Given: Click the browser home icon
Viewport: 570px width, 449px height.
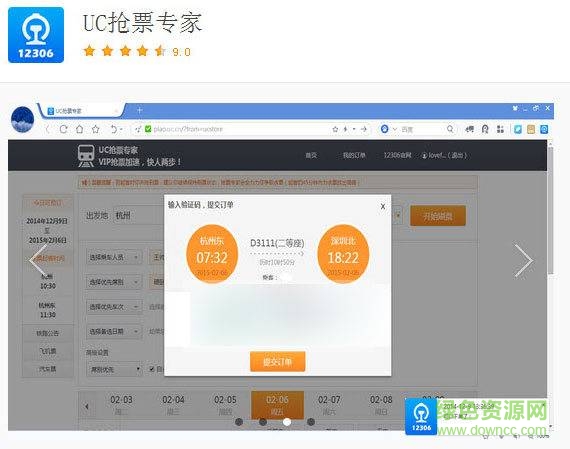Looking at the screenshot, I should tap(80, 129).
